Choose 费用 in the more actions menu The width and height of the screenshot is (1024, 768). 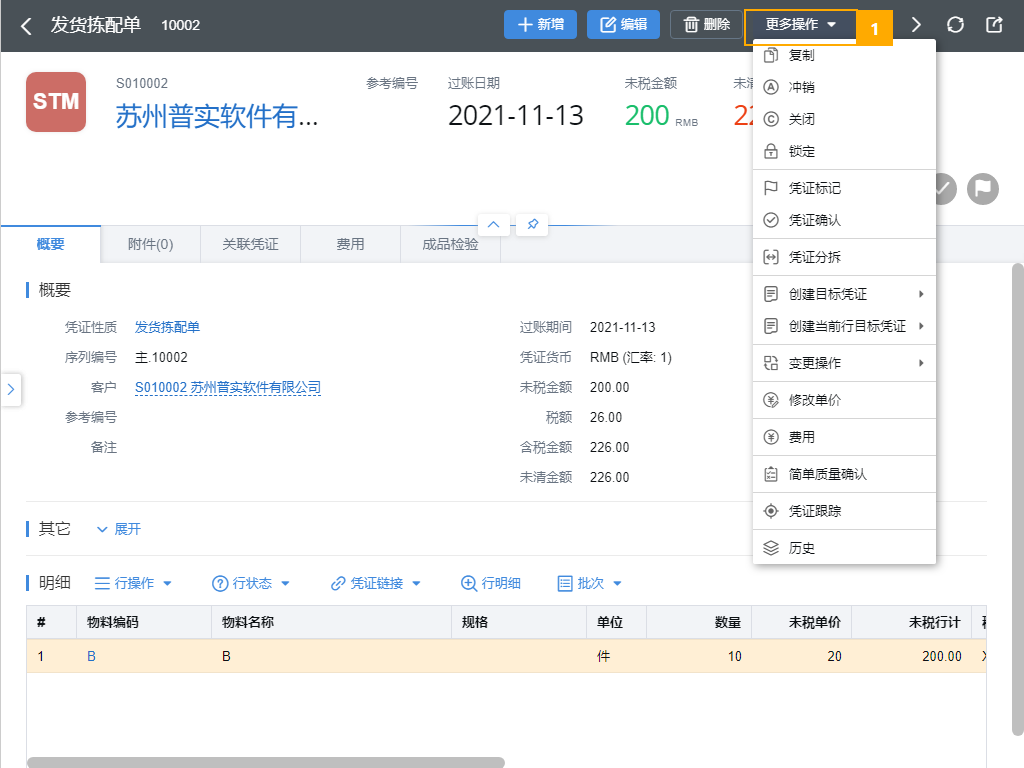[844, 438]
